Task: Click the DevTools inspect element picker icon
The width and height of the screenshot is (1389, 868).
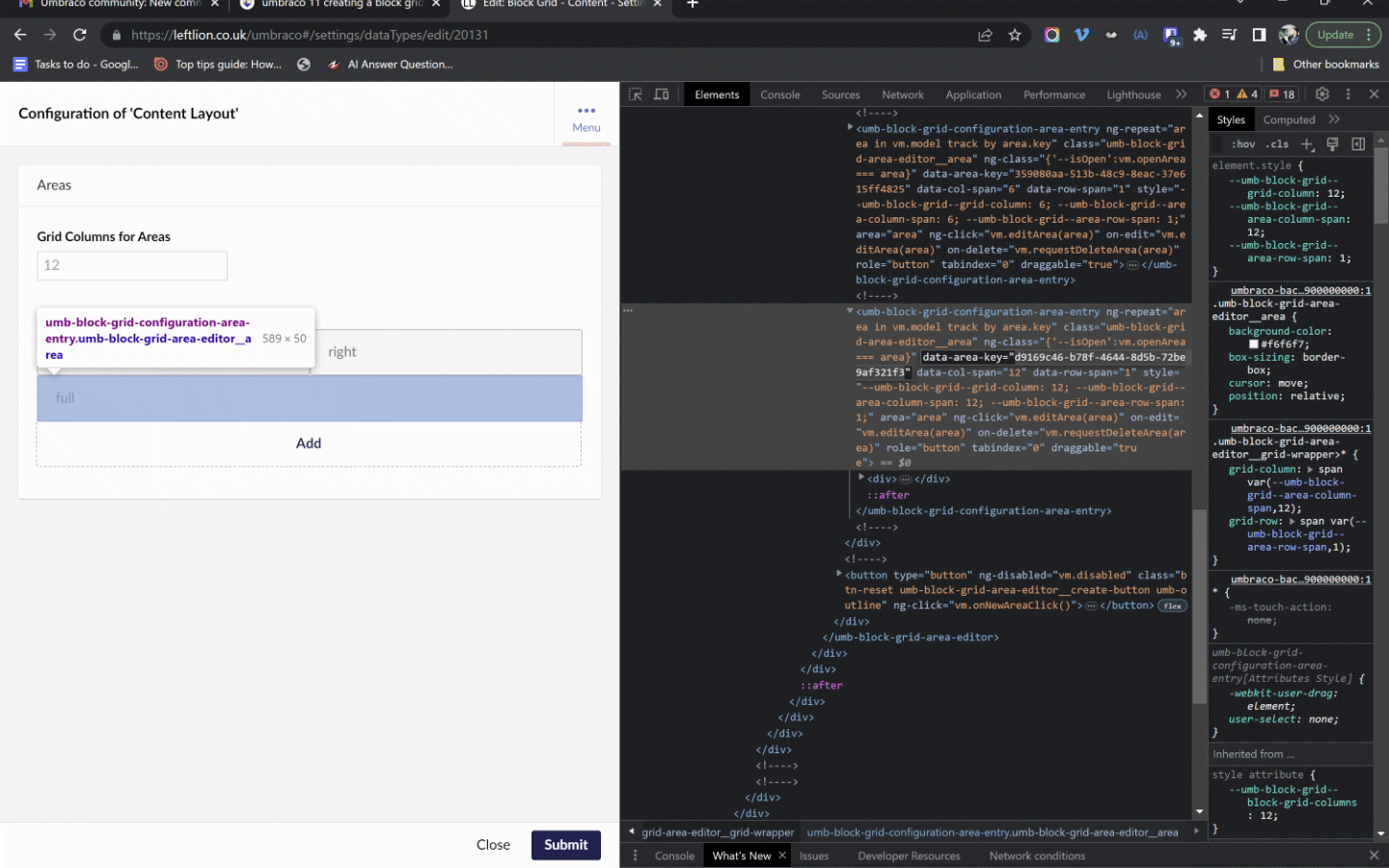Action: click(635, 95)
